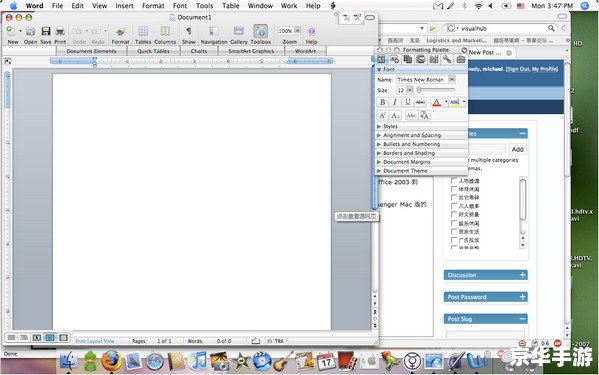Click the font Size slider track
599x375 pixels.
[437, 90]
